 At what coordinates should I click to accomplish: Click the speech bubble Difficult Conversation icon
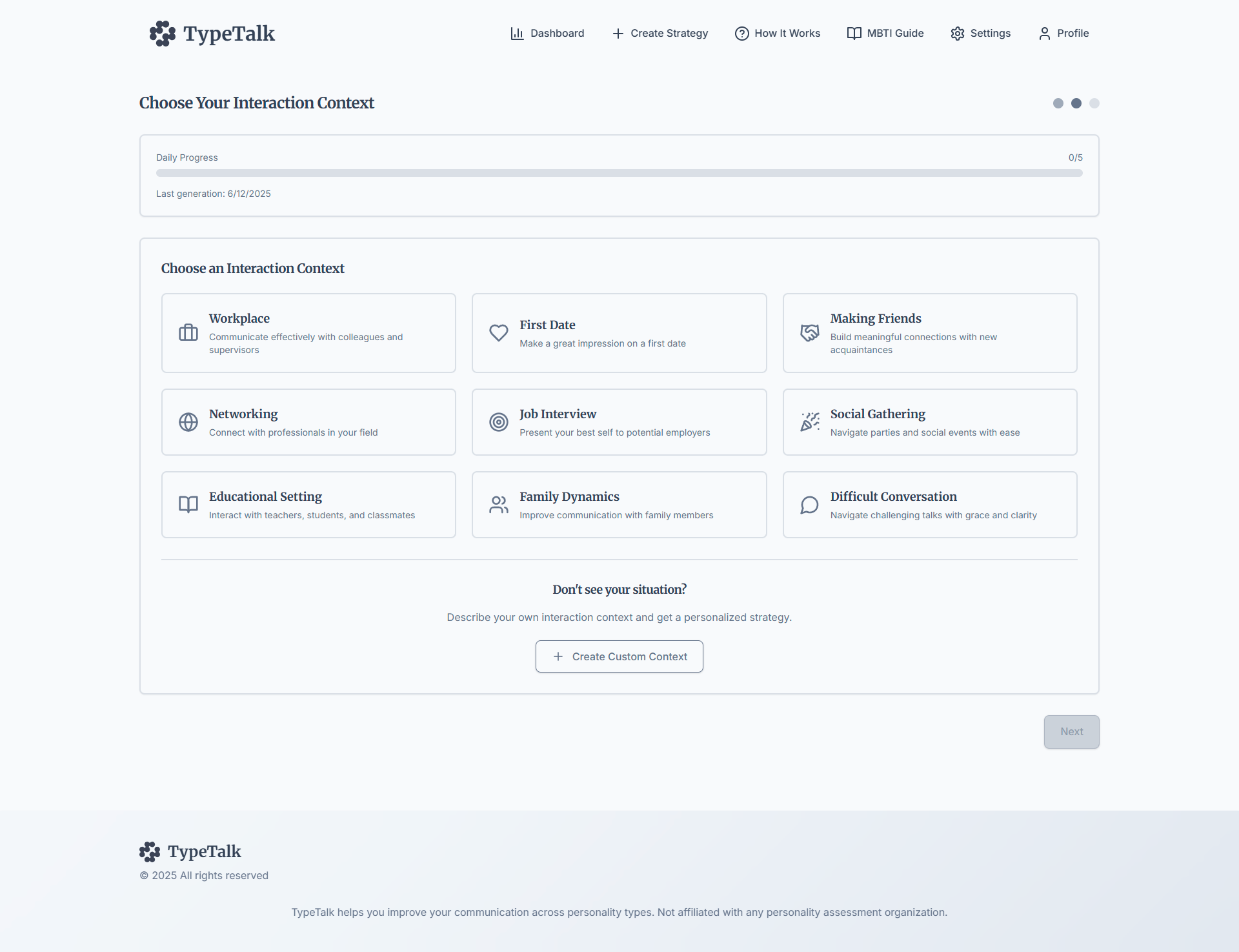pyautogui.click(x=810, y=505)
